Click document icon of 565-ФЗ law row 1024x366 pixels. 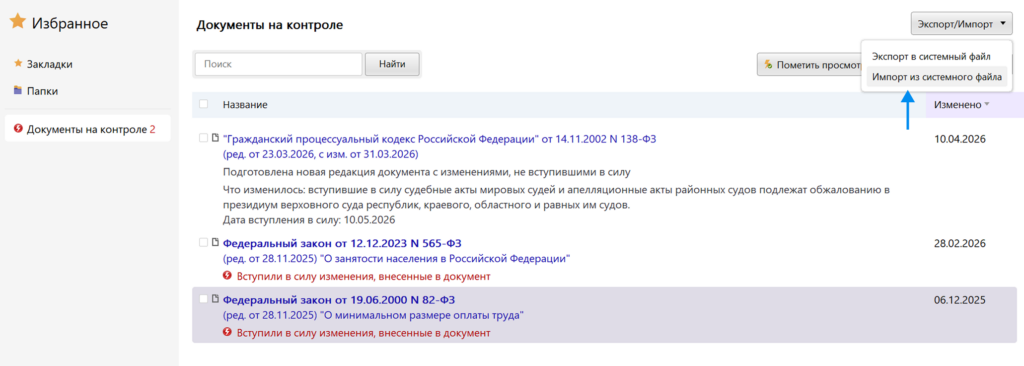pos(216,242)
